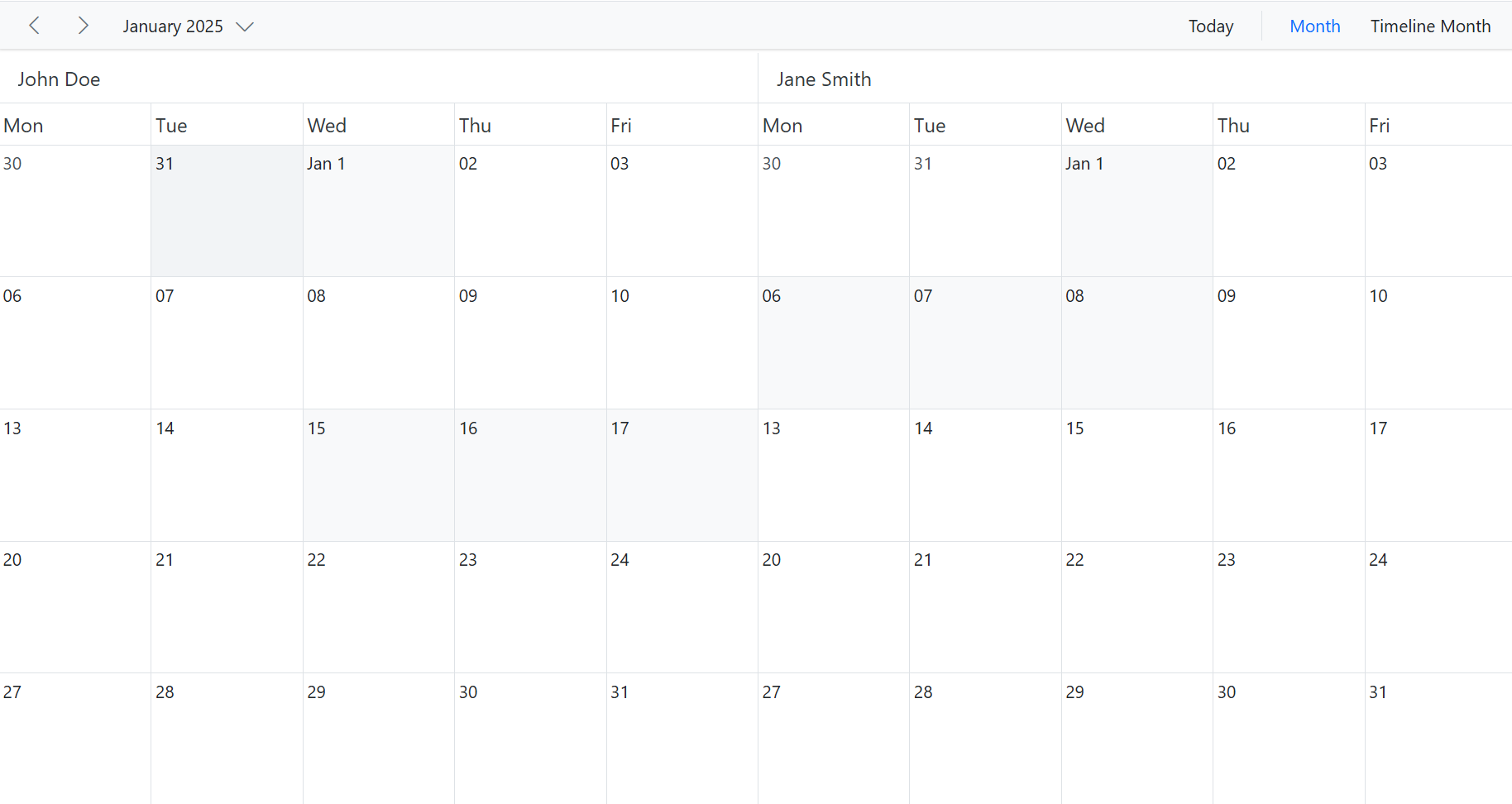Click date 14 under Jane Smith
The image size is (1512, 804).
(x=923, y=428)
